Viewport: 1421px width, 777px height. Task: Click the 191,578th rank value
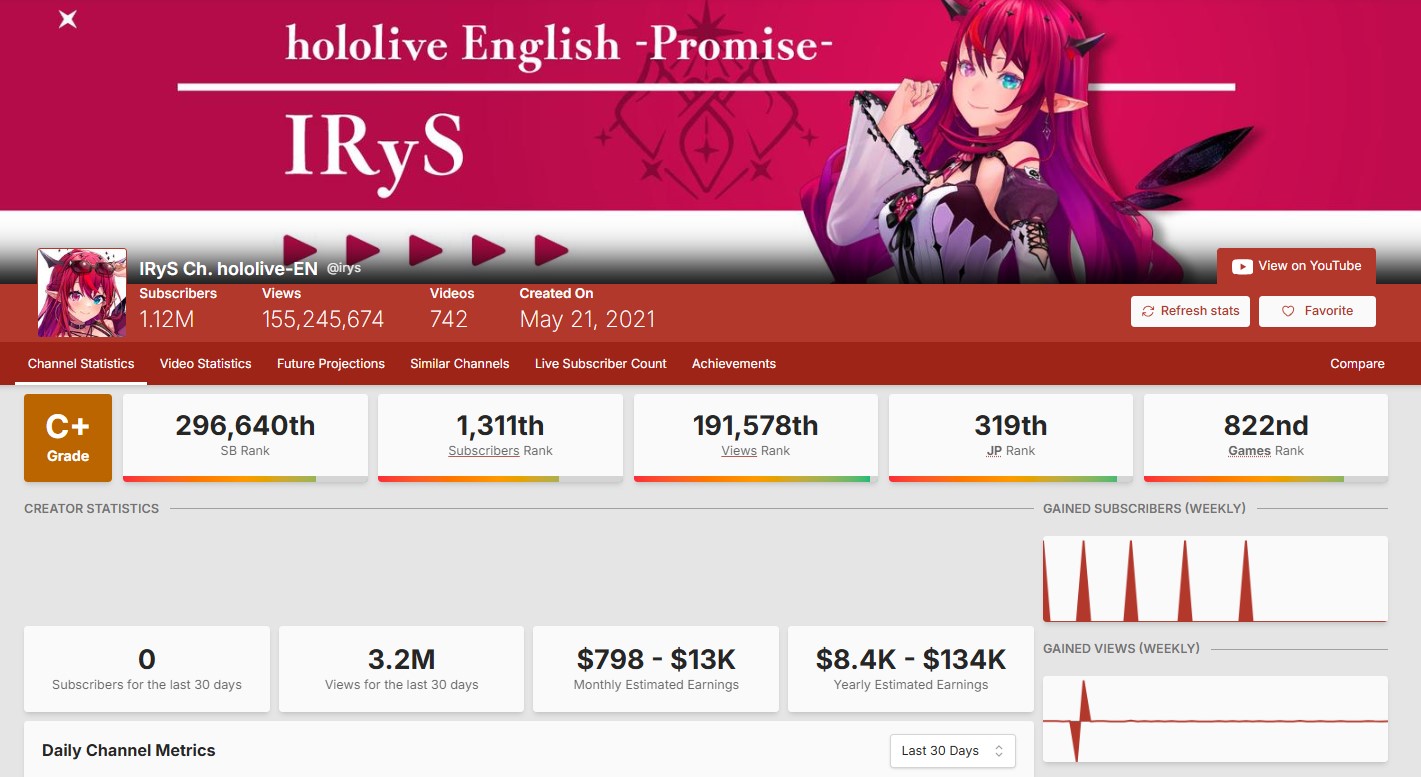pyautogui.click(x=756, y=426)
